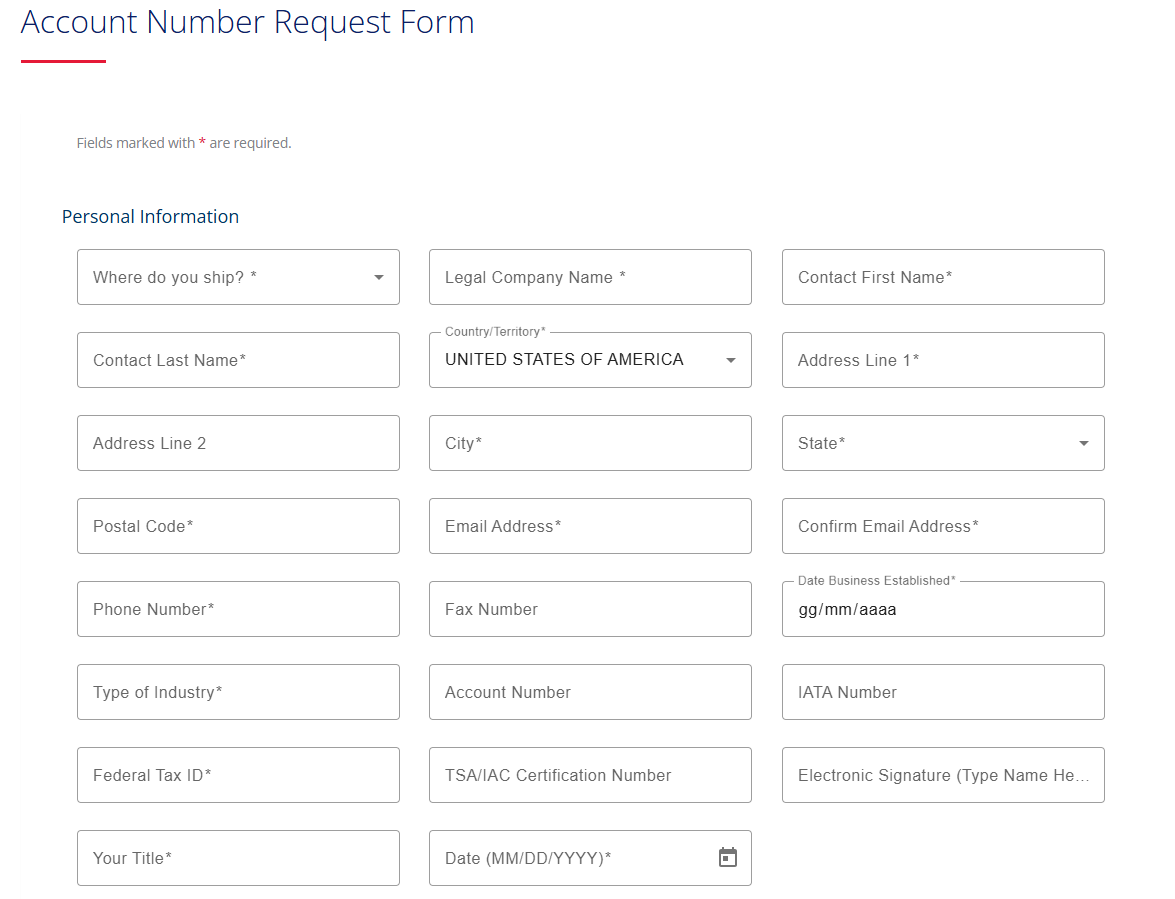Screen dimensions: 1175x899
Task: Click the Federal Tax ID field
Action: (238, 775)
